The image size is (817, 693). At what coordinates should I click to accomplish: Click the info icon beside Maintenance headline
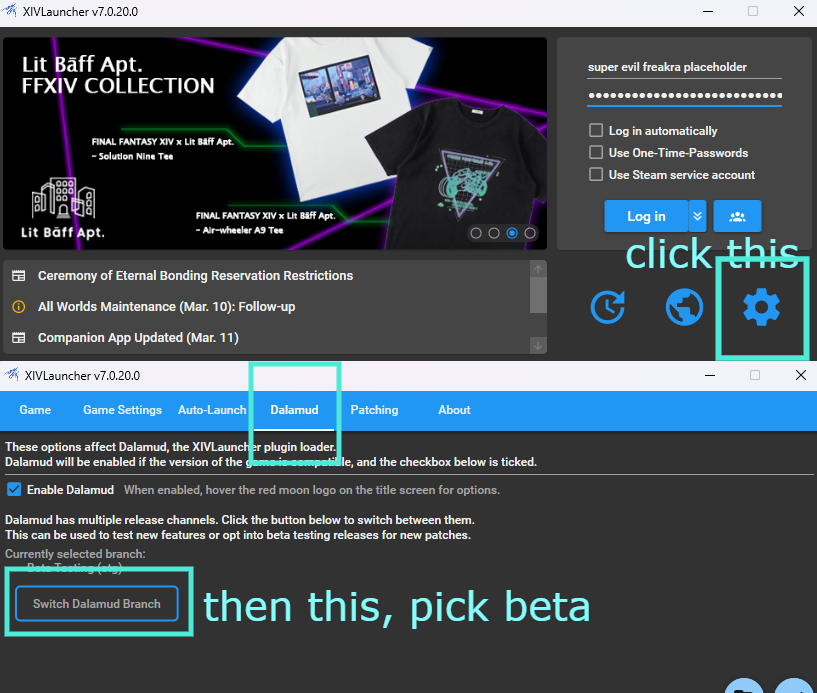coord(19,306)
